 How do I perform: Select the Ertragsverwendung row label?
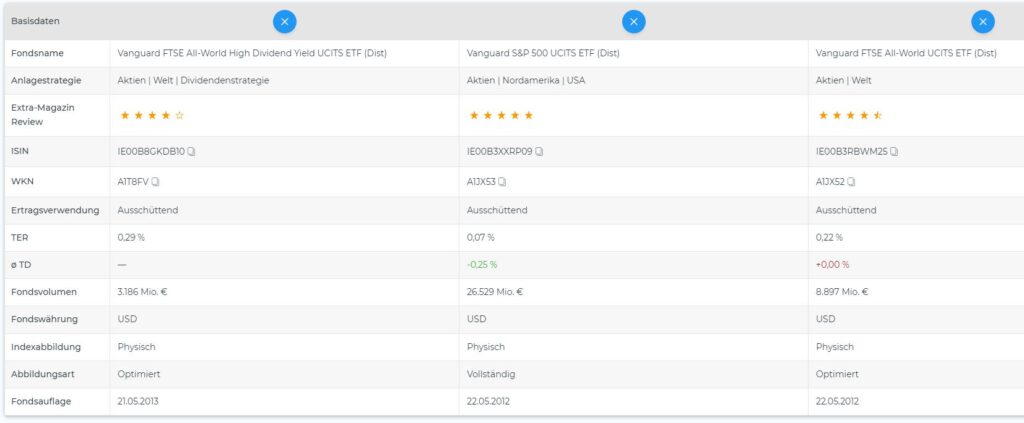coord(55,210)
